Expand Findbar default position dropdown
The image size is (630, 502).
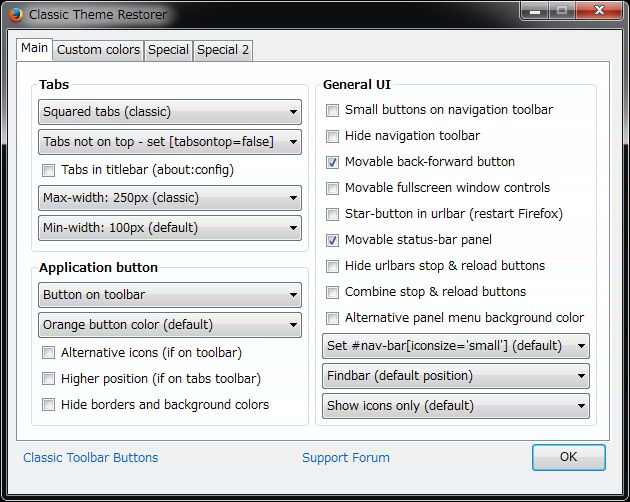click(x=456, y=376)
